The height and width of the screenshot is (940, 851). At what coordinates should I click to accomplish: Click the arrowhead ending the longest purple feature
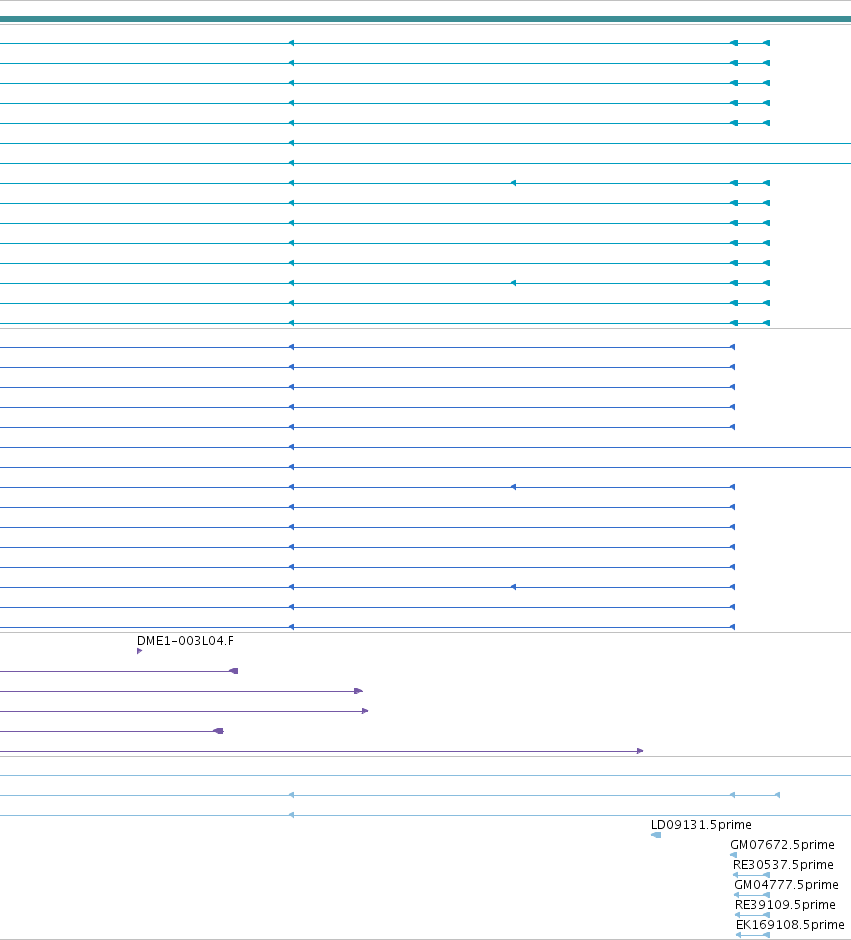coord(640,751)
